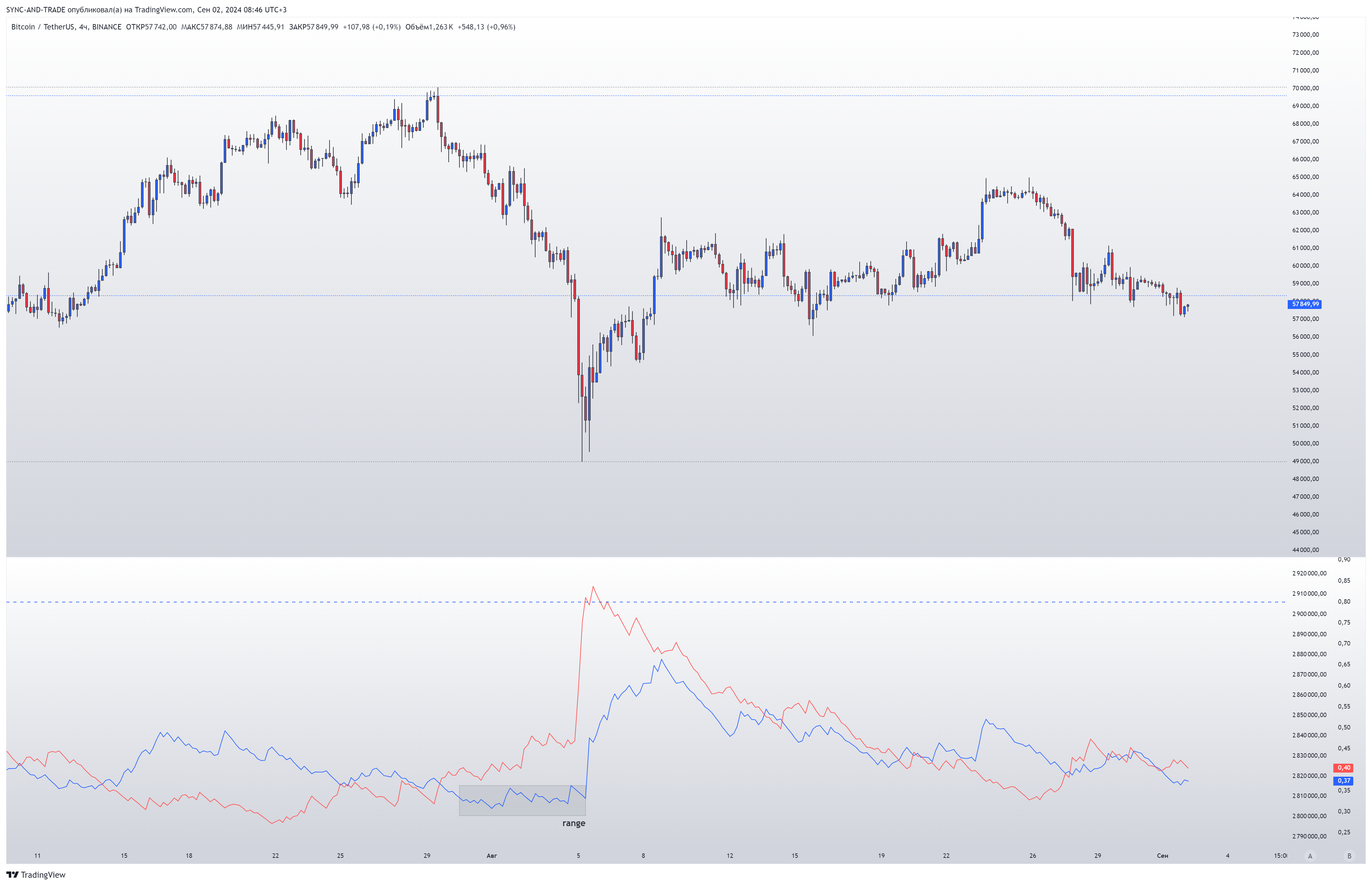Image resolution: width=1372 pixels, height=886 pixels.
Task: Click the SYNC-AND-TRADE publisher caption
Action: pyautogui.click(x=146, y=10)
